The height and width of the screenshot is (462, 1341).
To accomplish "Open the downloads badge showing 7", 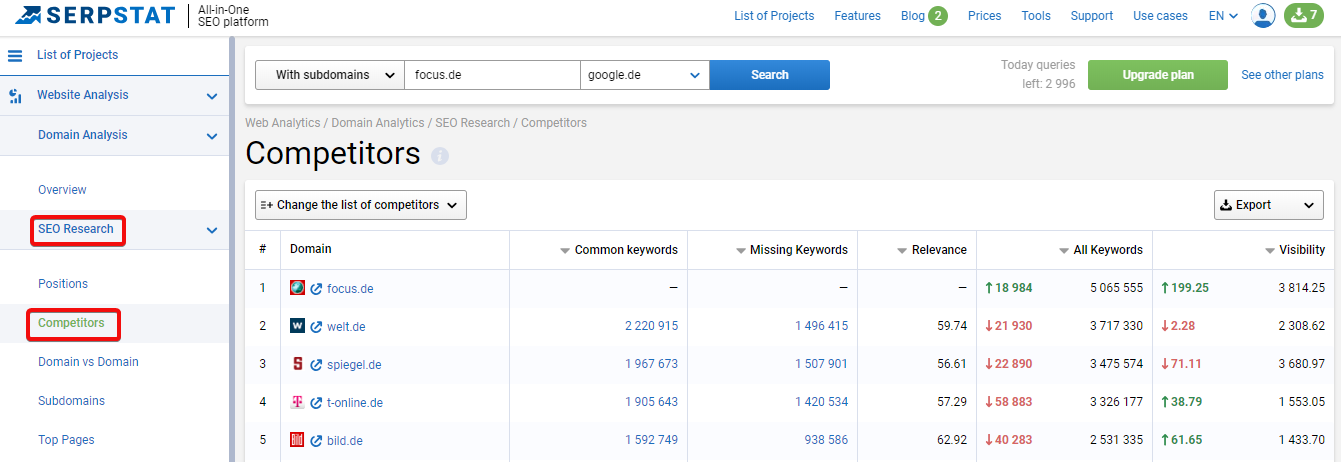I will [x=1304, y=15].
